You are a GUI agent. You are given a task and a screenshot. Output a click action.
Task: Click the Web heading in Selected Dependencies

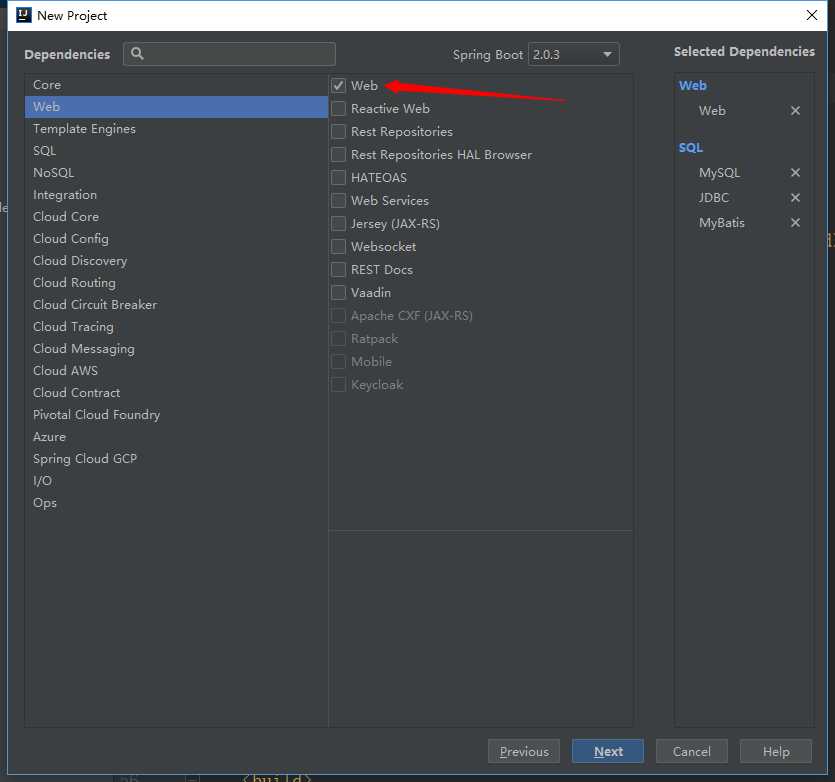point(692,85)
